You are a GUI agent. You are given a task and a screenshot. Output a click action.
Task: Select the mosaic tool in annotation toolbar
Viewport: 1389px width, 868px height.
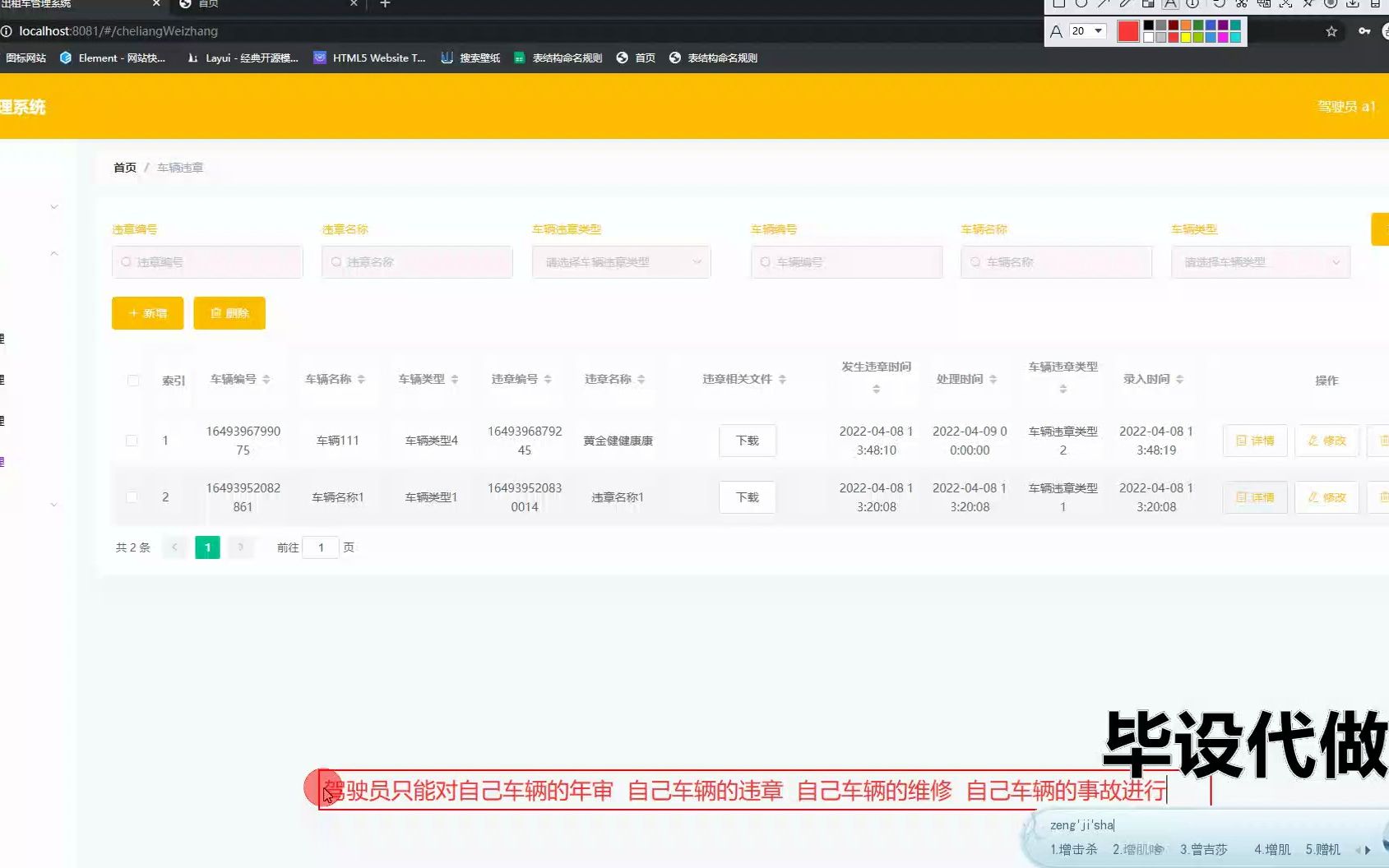[1148, 4]
